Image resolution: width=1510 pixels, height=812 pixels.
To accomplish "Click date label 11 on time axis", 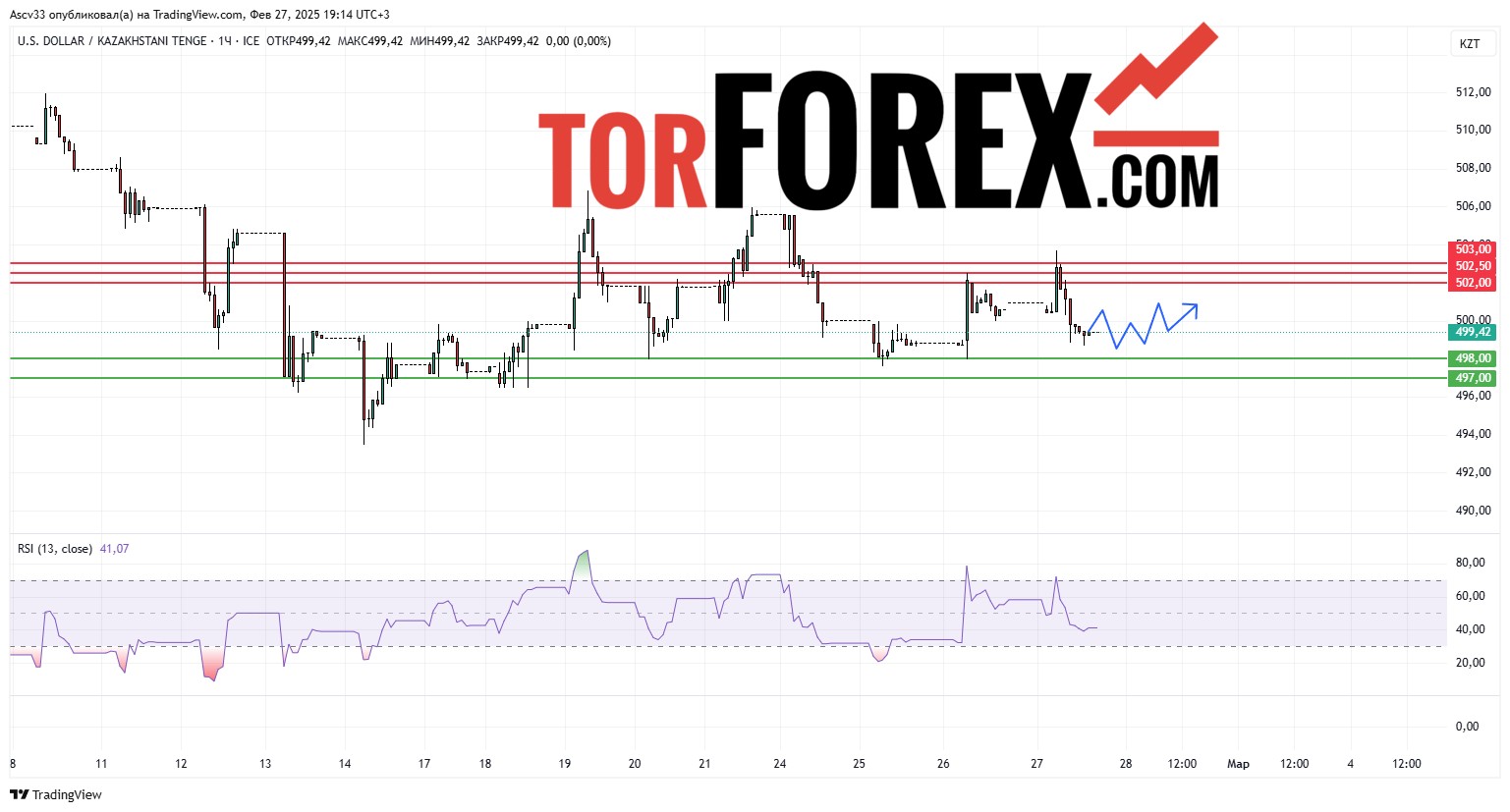I will pos(101,764).
